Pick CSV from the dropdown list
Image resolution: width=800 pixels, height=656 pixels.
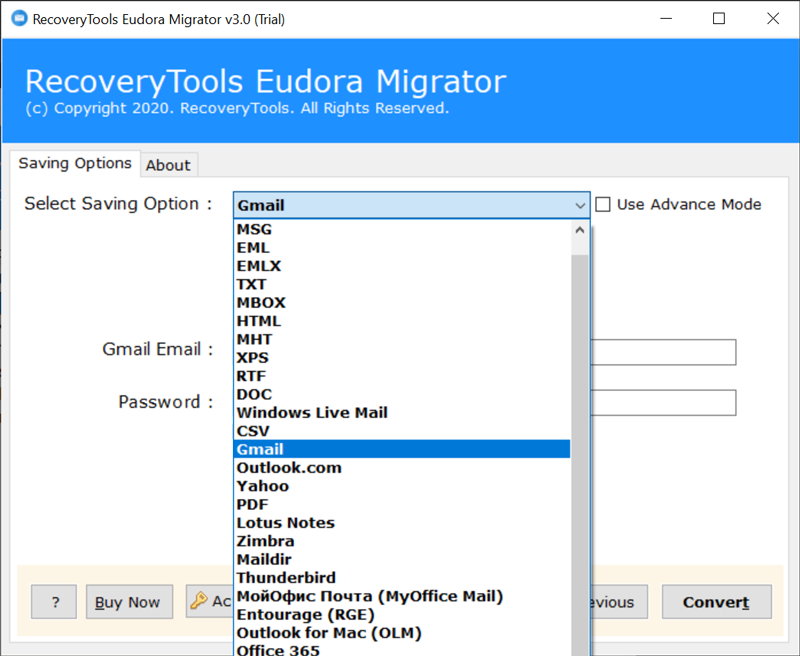(x=402, y=432)
